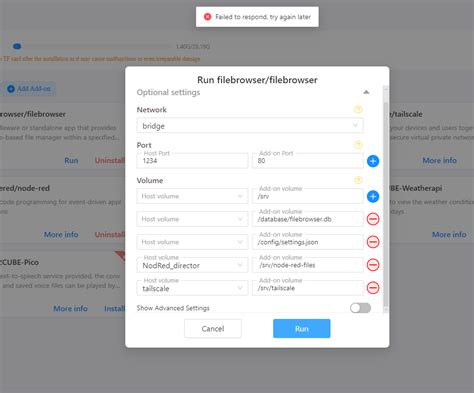Edit /srv/tailscale add-on volume field
Viewport: 474px width, 393px height.
[308, 288]
